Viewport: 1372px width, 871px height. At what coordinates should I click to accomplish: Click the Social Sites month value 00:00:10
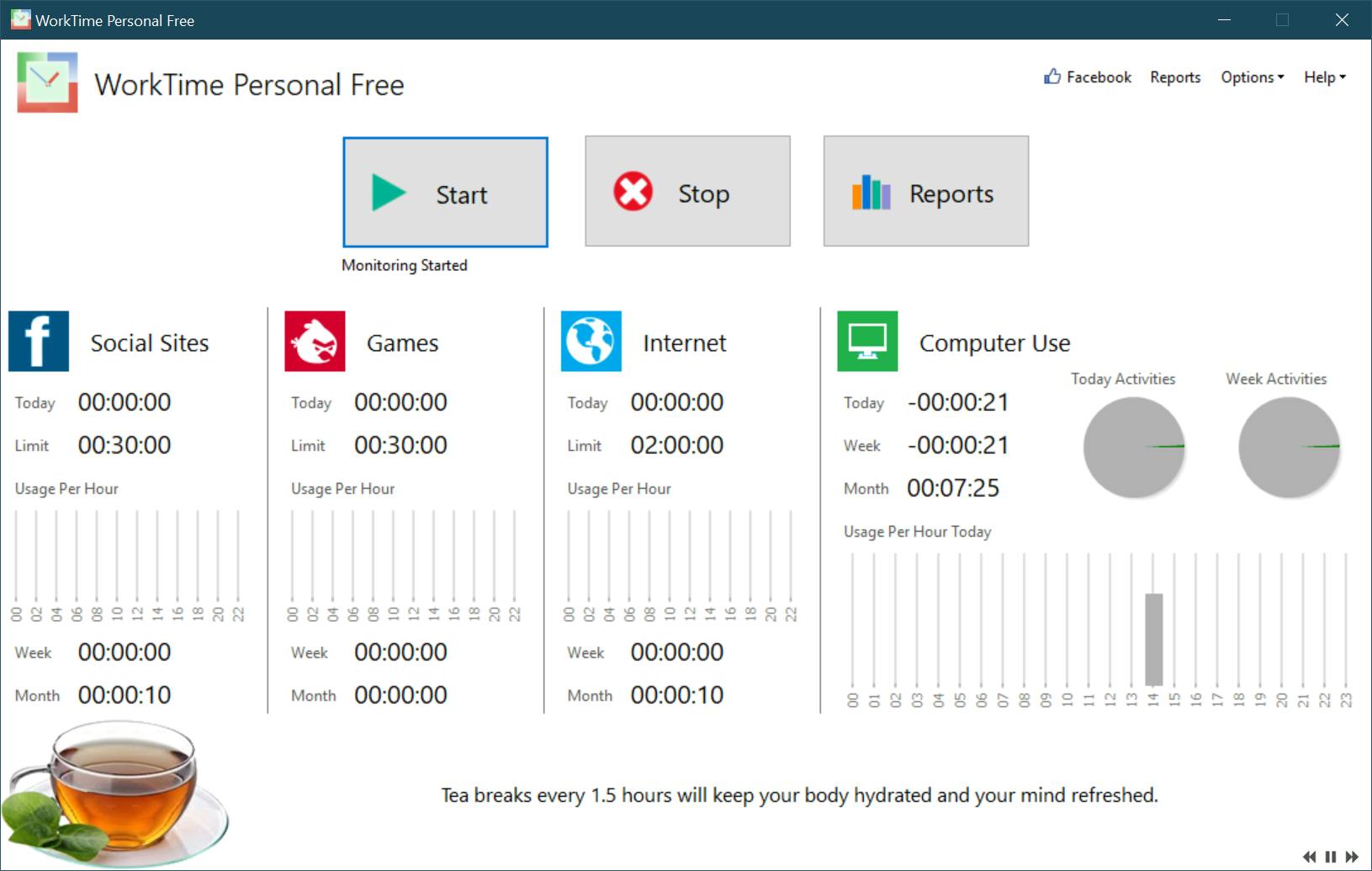[124, 695]
